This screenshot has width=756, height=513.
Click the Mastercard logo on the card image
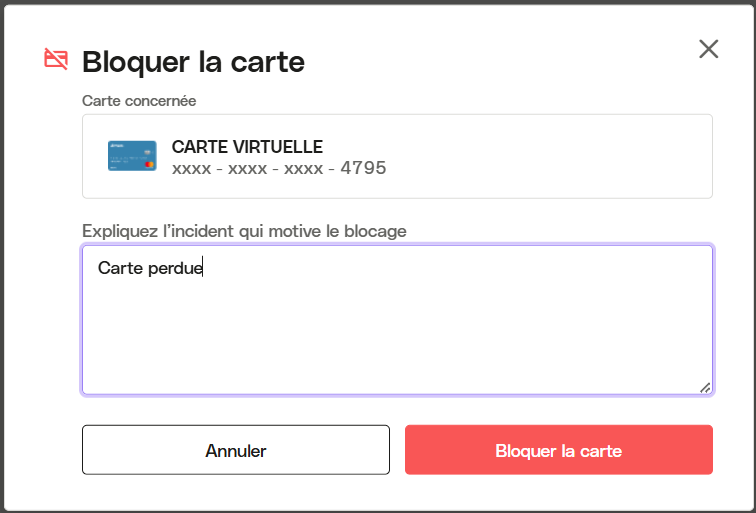[x=149, y=164]
